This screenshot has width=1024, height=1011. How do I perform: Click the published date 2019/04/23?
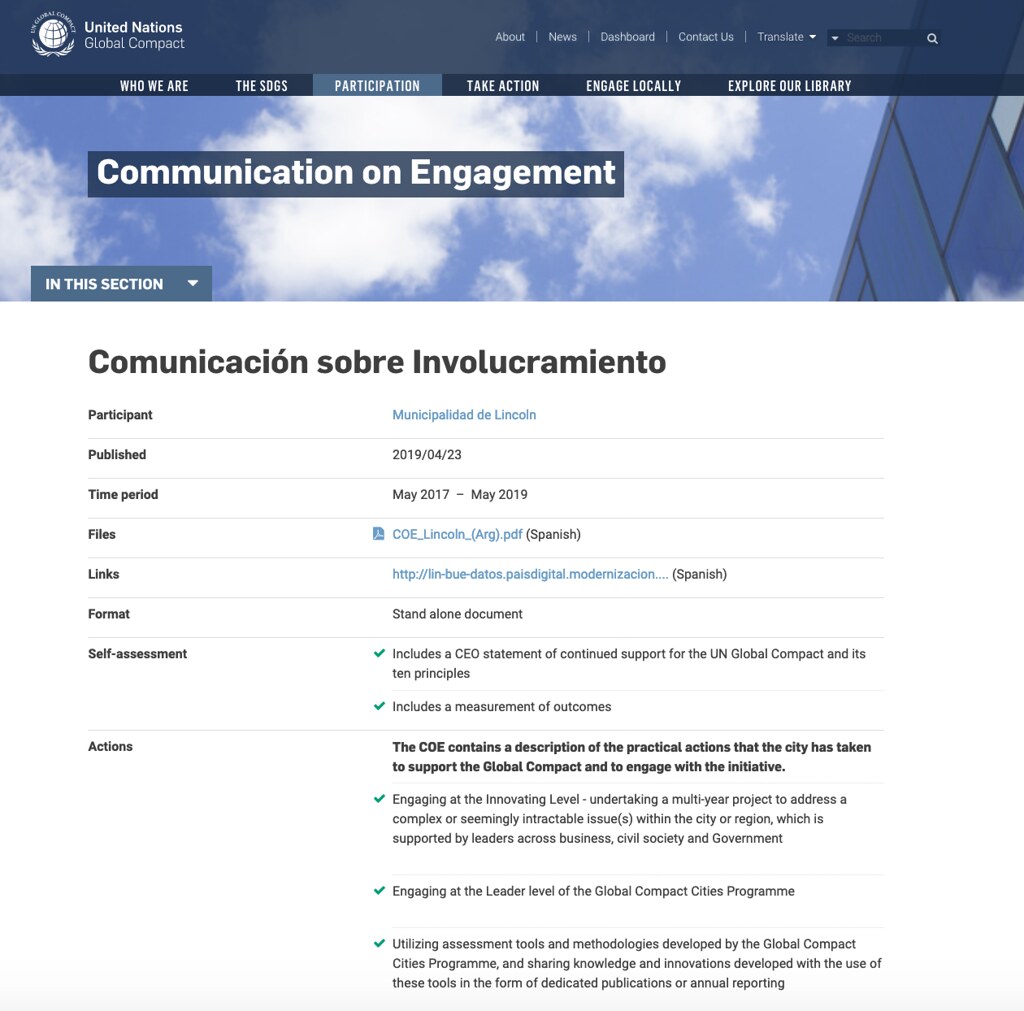click(427, 455)
